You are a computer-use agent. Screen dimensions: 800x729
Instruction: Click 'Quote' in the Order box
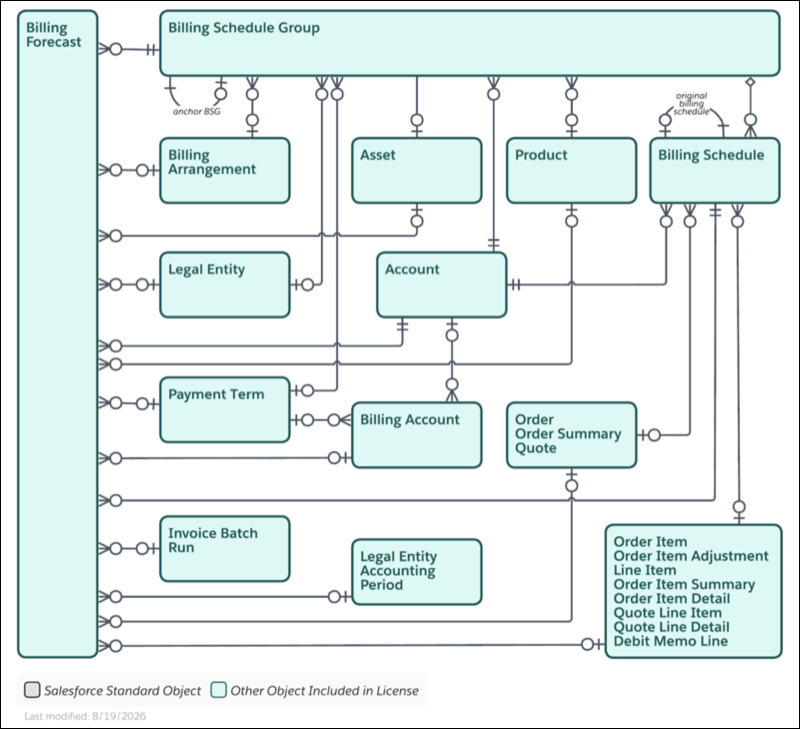pyautogui.click(x=536, y=448)
